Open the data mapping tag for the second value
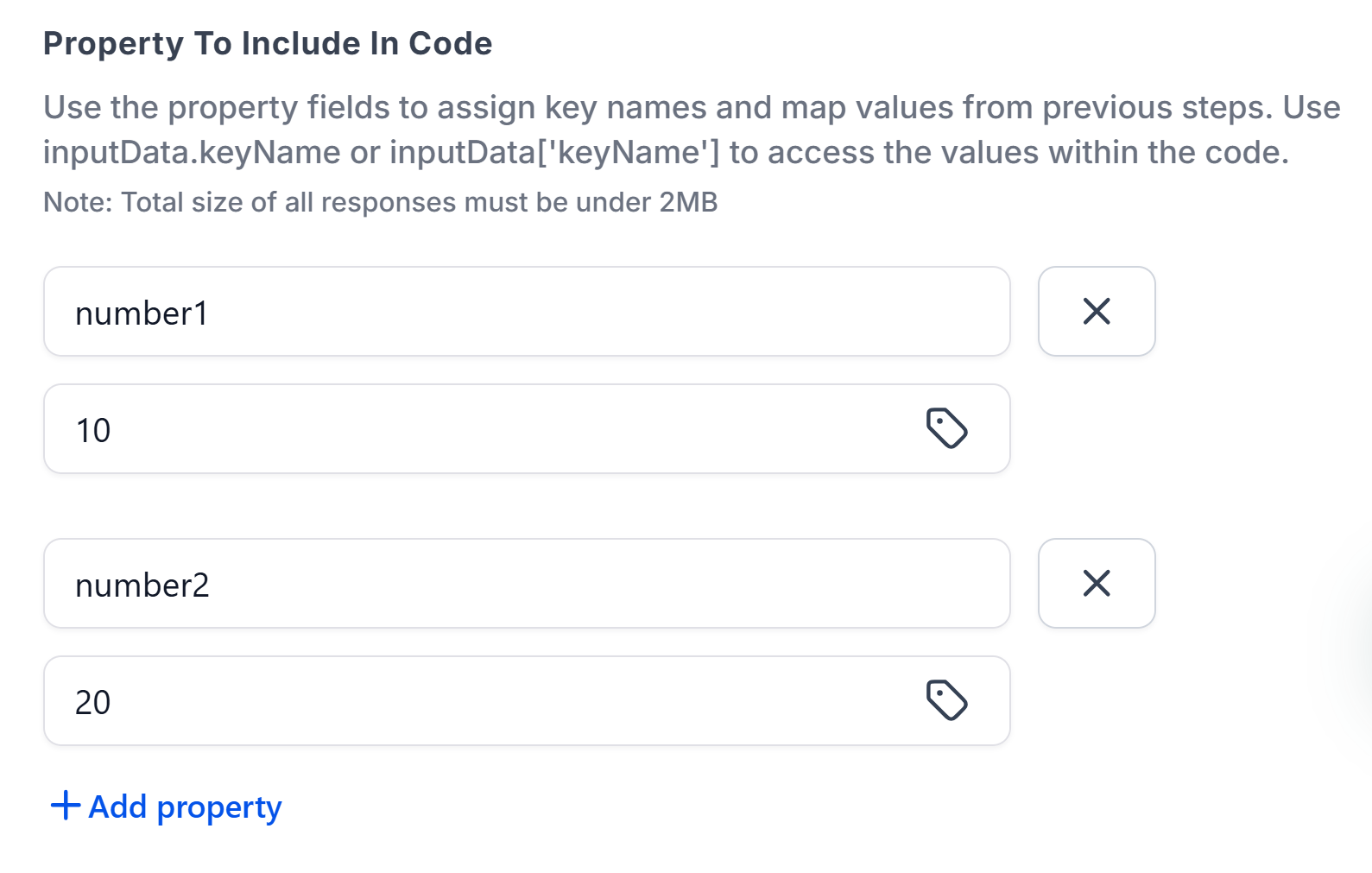This screenshot has width=1372, height=873. [x=946, y=700]
